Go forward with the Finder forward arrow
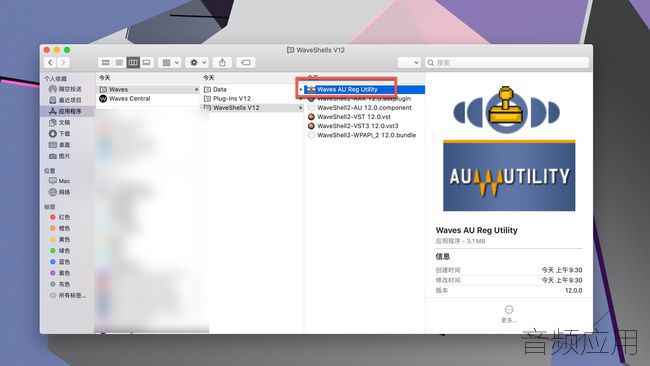The height and width of the screenshot is (366, 650). (x=63, y=63)
